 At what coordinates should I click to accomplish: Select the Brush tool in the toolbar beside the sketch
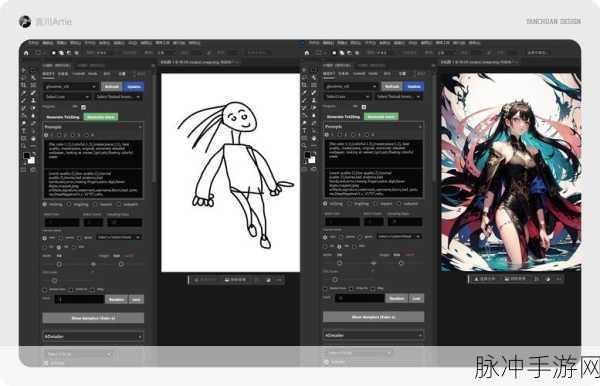tap(33, 93)
